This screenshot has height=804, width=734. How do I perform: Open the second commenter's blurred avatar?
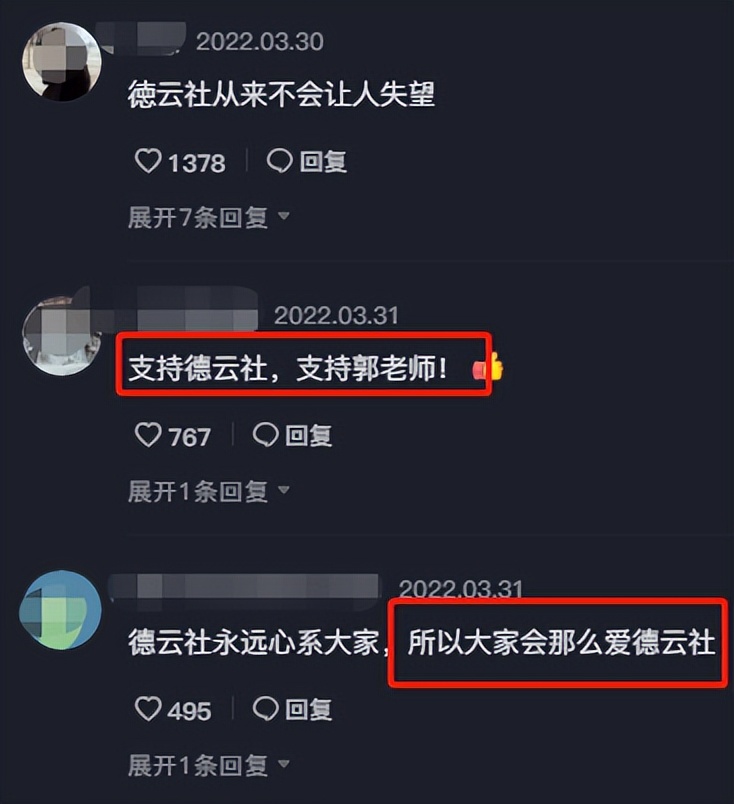(62, 335)
